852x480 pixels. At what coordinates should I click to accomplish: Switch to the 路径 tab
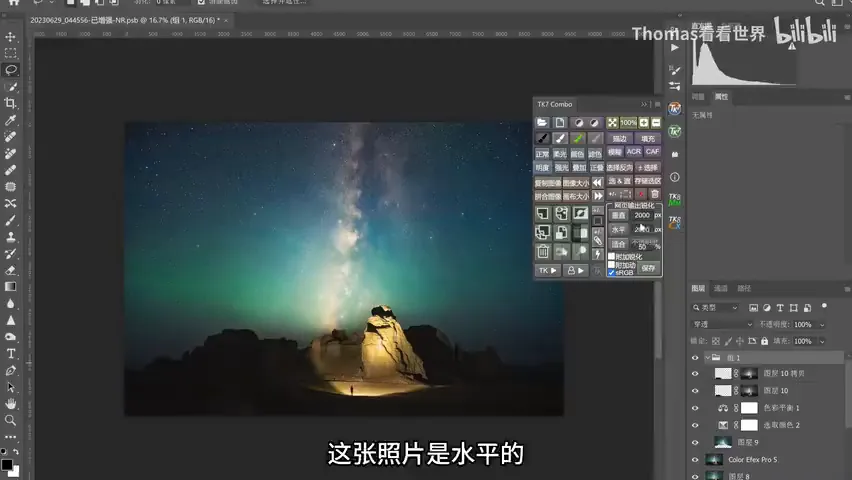coord(744,288)
